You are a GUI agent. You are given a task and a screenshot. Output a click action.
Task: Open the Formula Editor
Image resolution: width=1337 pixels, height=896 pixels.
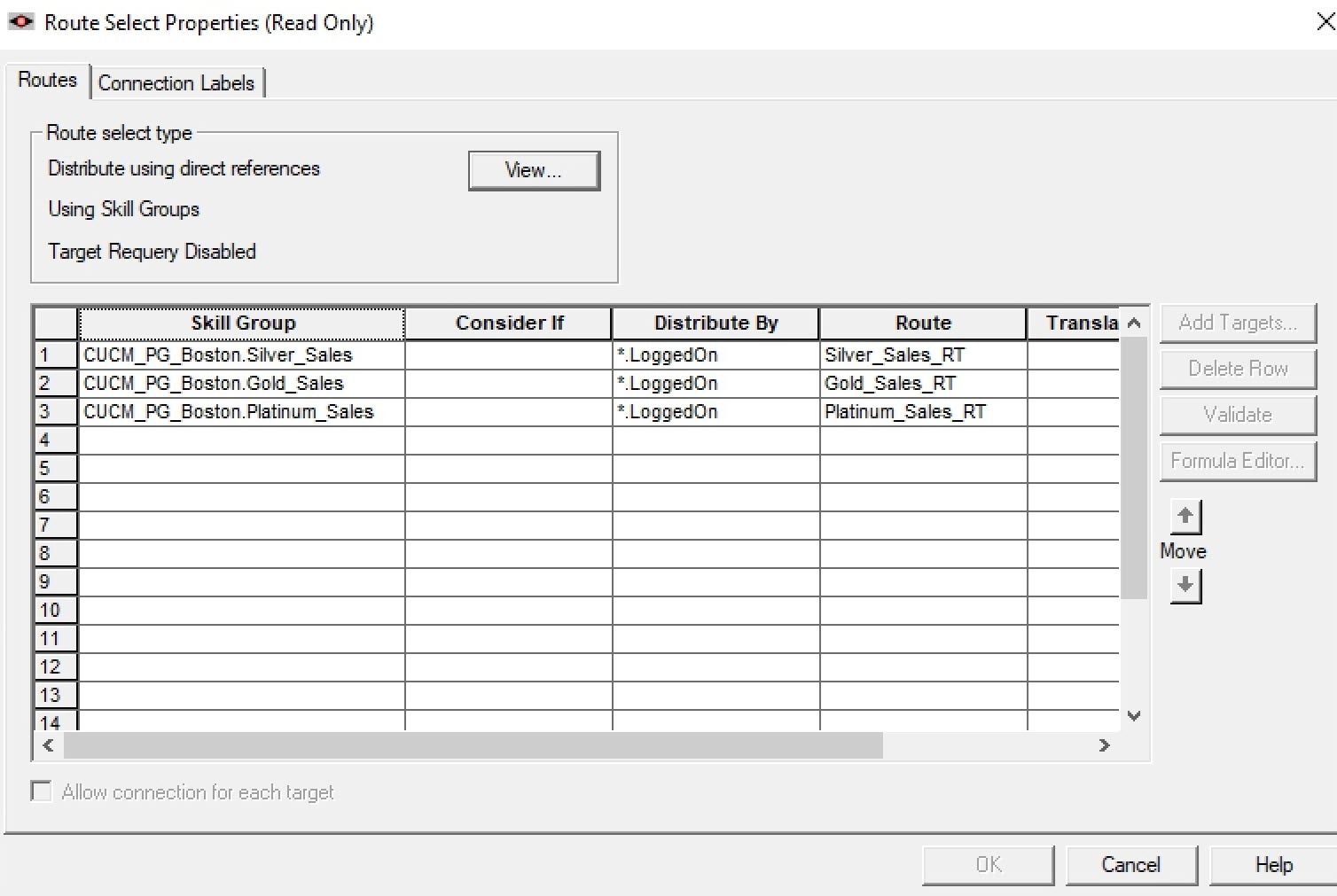click(1237, 461)
